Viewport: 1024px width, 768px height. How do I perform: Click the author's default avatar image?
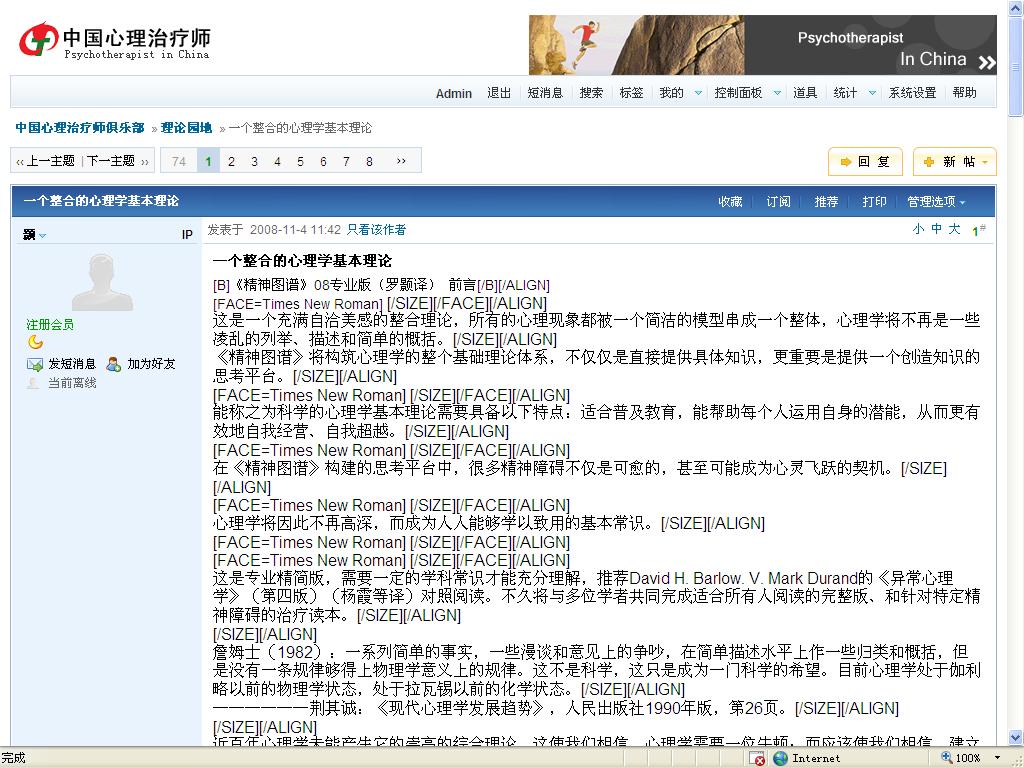102,282
